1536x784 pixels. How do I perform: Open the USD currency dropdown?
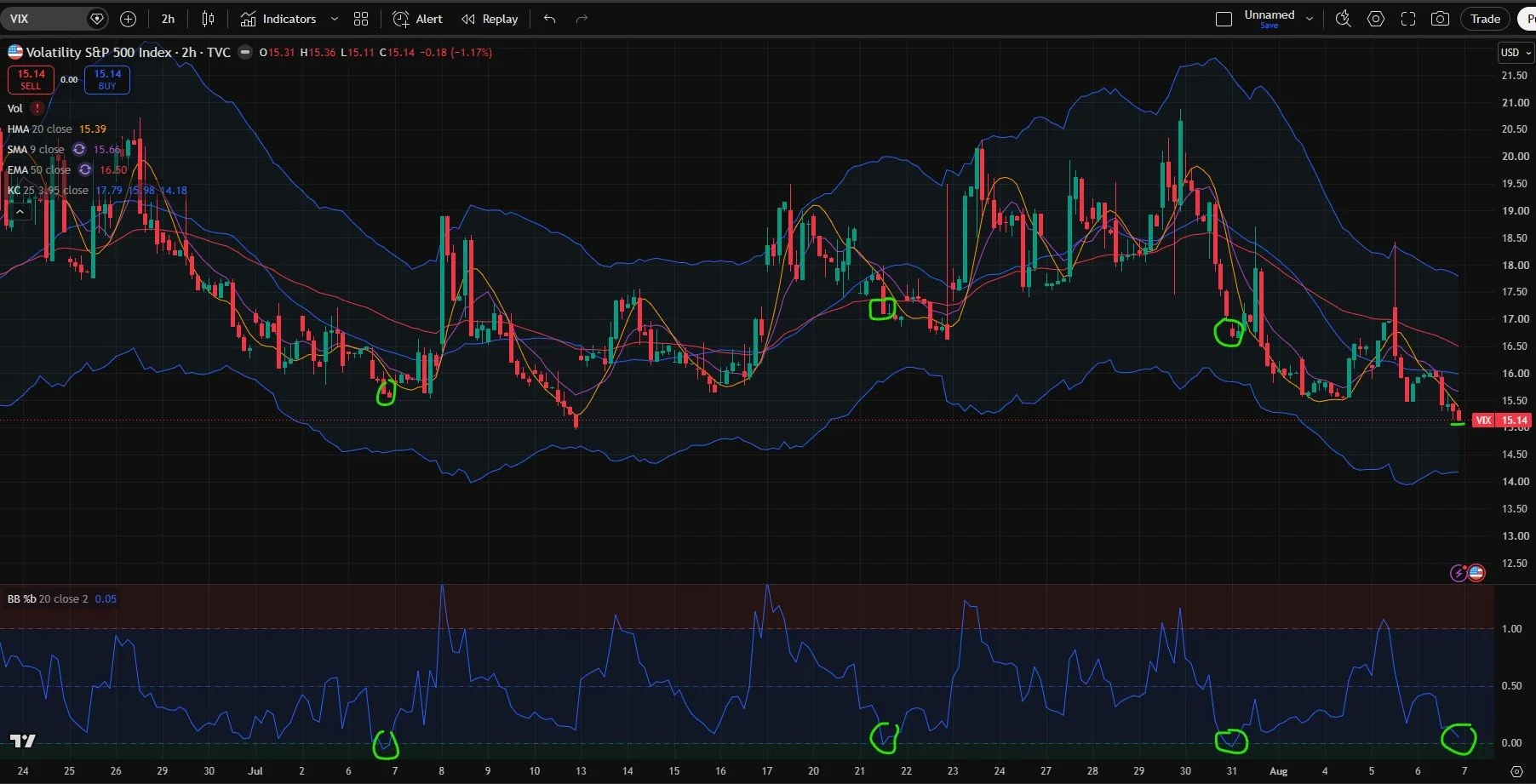[x=1516, y=53]
